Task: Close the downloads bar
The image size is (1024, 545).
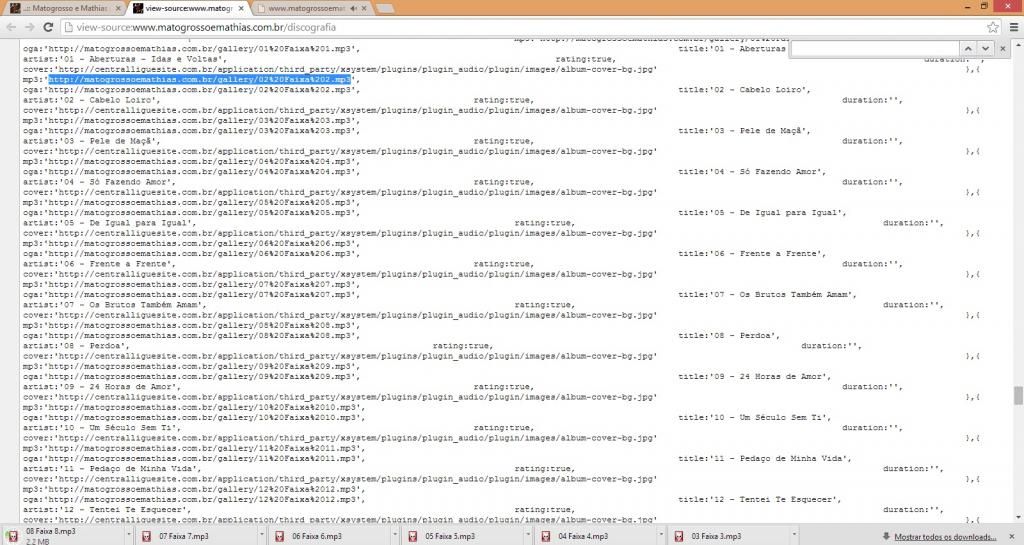Action: (x=1015, y=536)
